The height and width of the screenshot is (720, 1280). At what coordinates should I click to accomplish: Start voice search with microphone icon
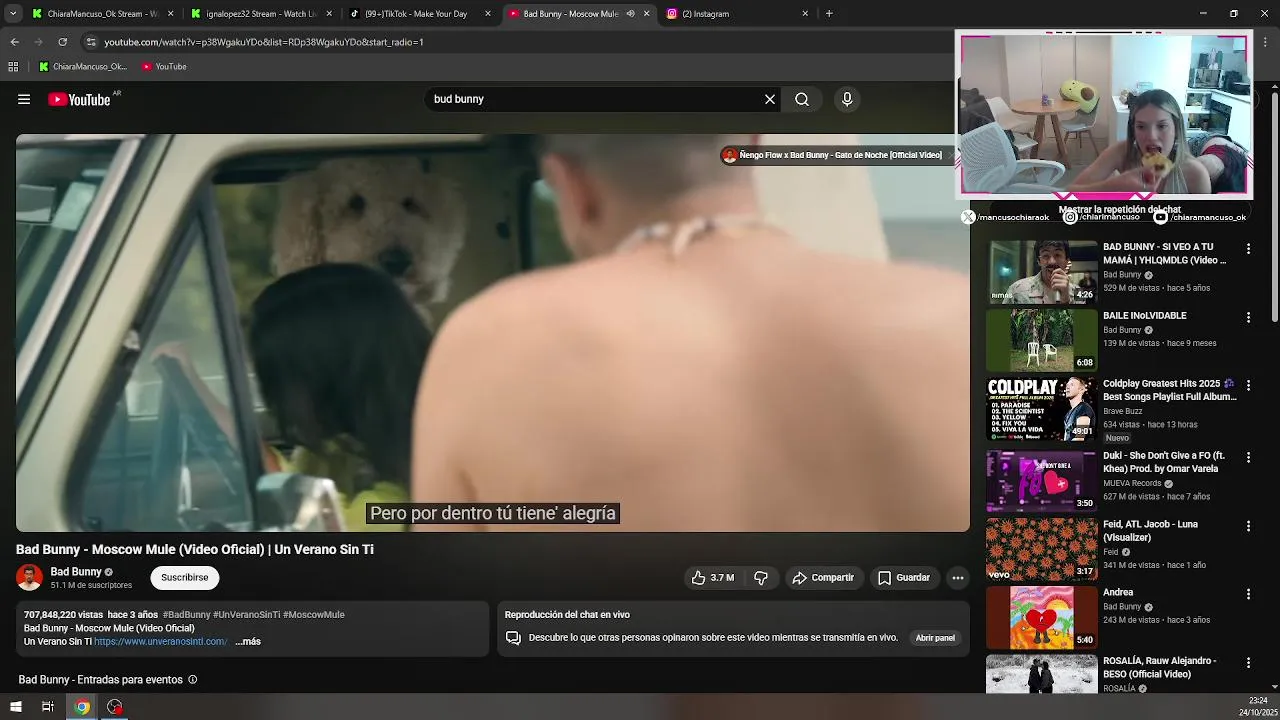(847, 99)
